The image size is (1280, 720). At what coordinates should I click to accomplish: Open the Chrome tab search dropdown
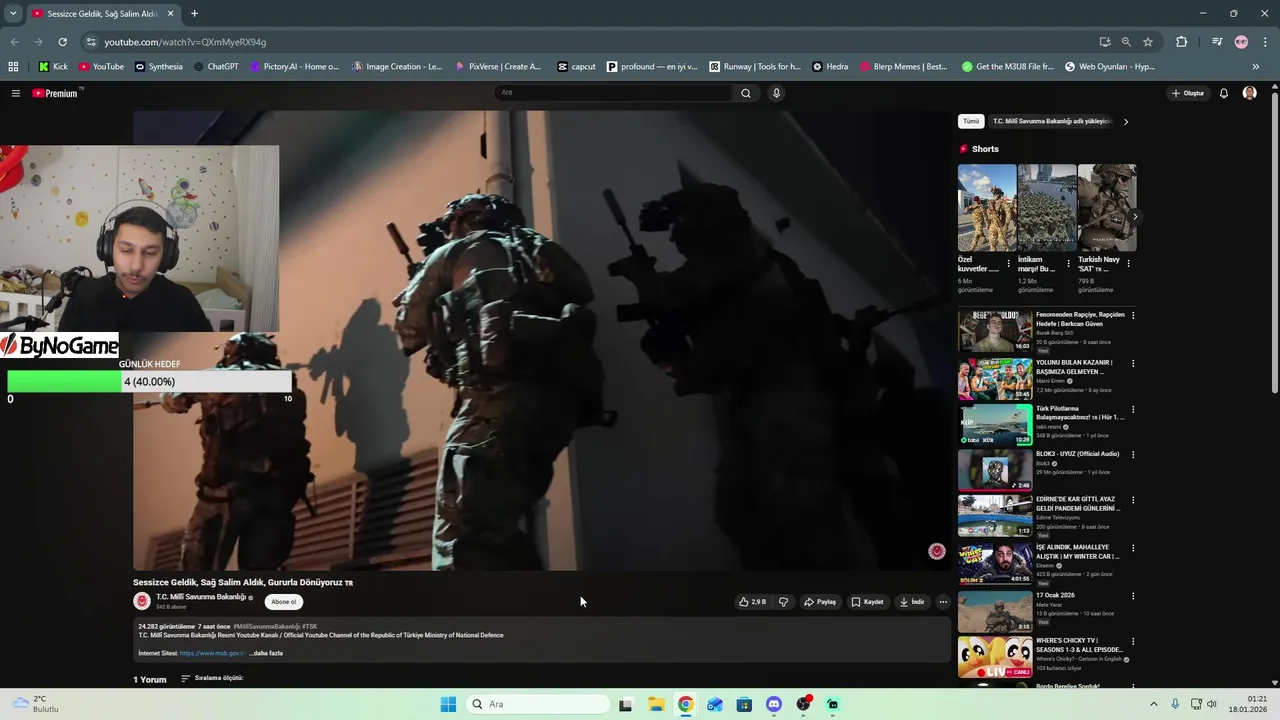[x=13, y=14]
